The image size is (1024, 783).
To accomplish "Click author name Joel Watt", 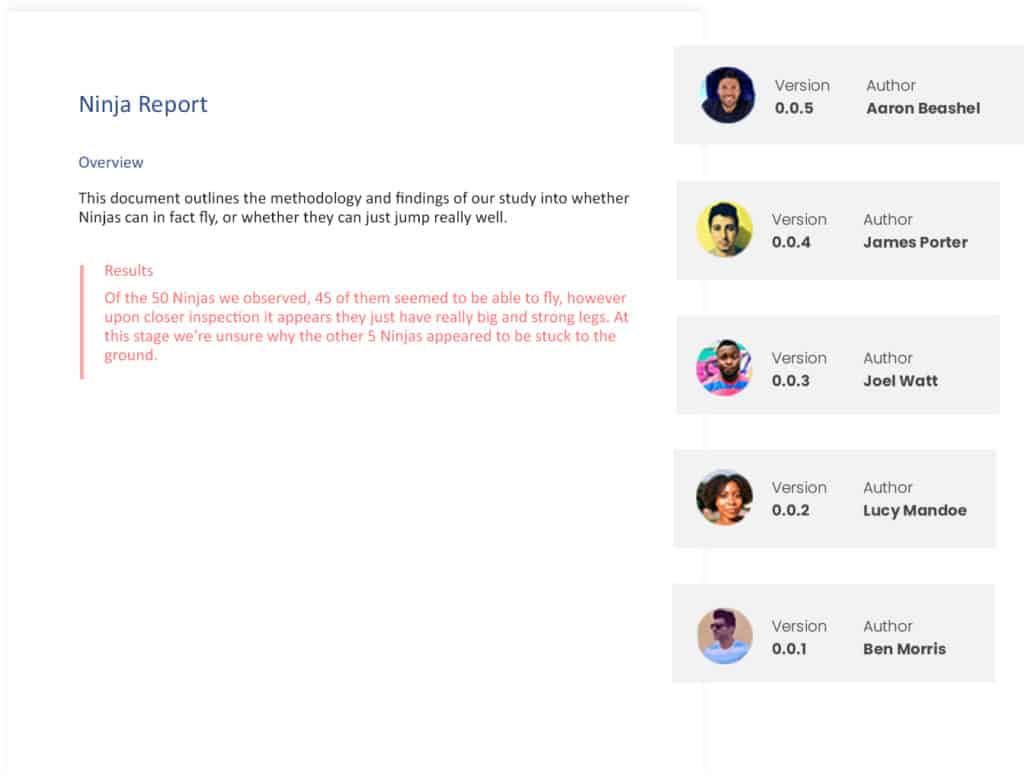I will pyautogui.click(x=900, y=381).
